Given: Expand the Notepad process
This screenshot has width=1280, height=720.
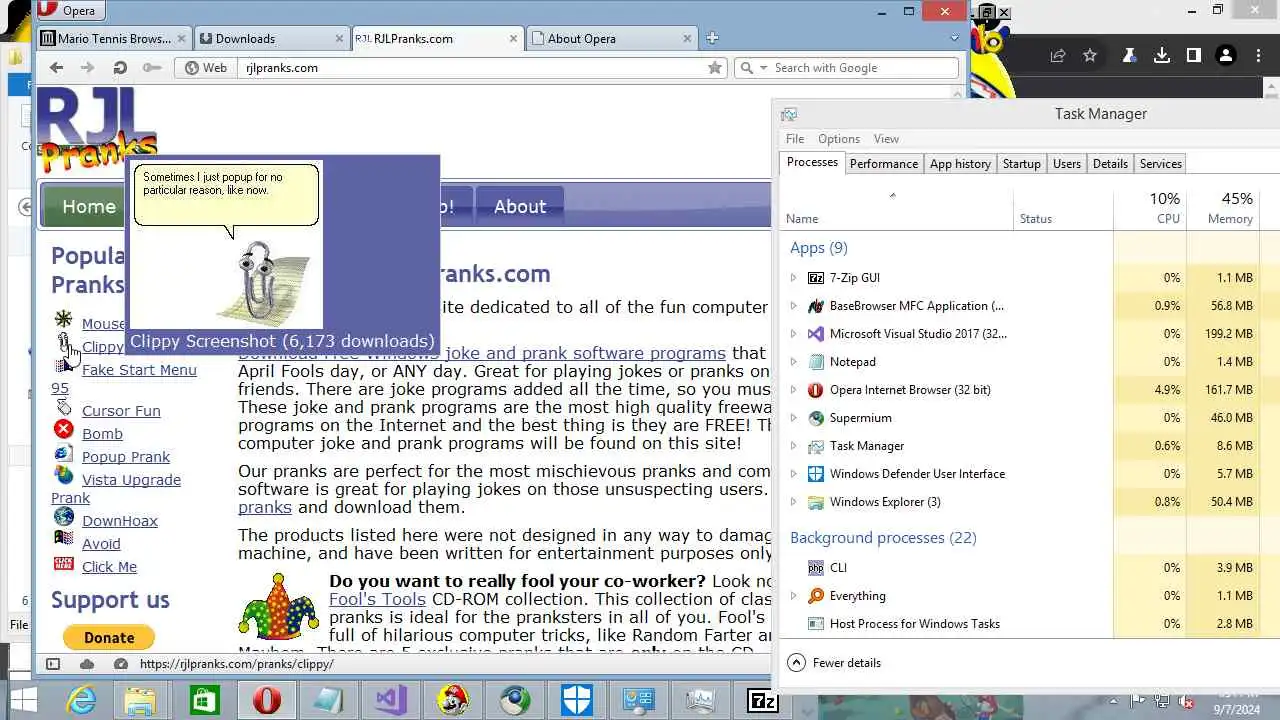Looking at the screenshot, I should (x=794, y=362).
